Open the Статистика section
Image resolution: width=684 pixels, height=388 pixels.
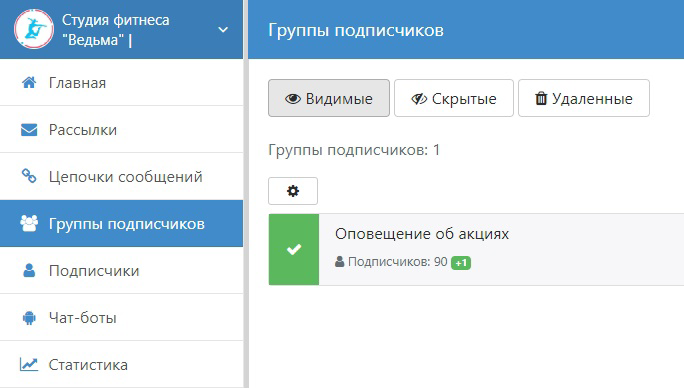pos(121,364)
